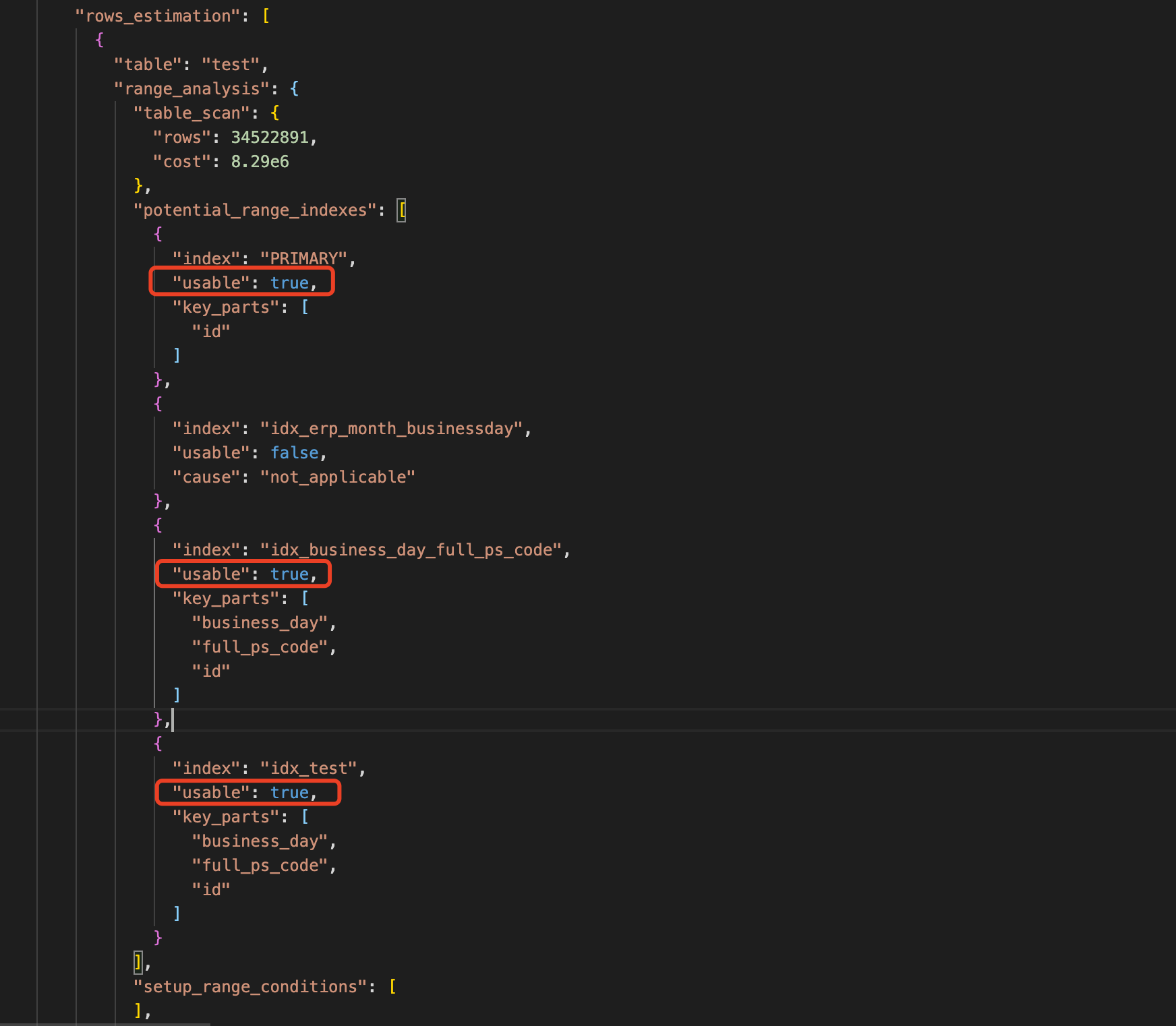1176x1026 pixels.
Task: Click the "rows_estimation" key
Action: pyautogui.click(x=158, y=16)
